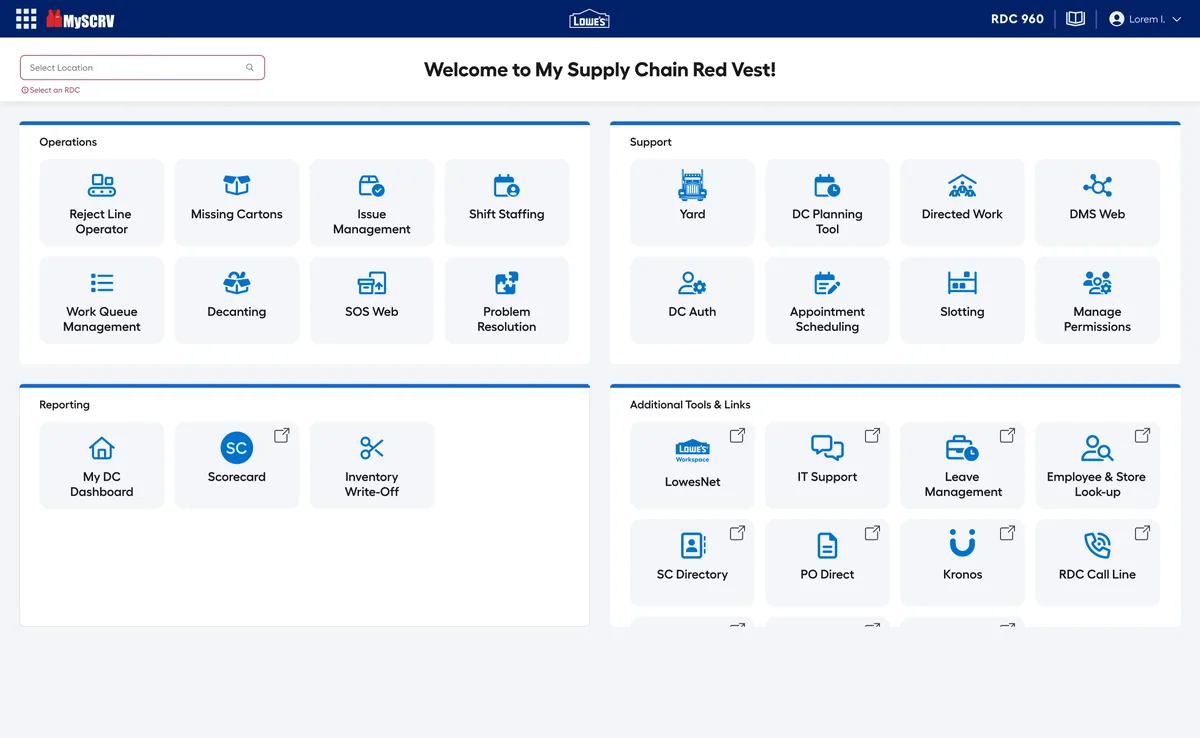
Task: Open the Shift Staffing tile
Action: pos(507,203)
